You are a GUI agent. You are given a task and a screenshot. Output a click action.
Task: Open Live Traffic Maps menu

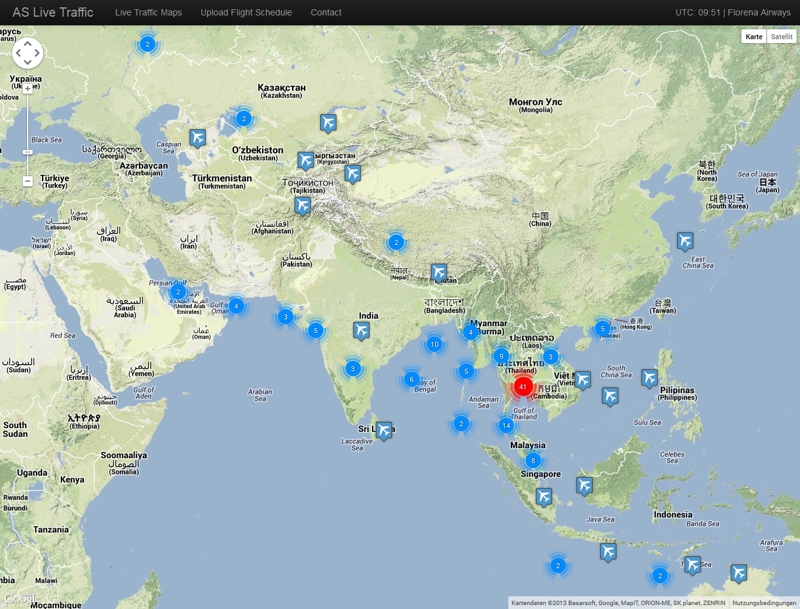coord(148,12)
